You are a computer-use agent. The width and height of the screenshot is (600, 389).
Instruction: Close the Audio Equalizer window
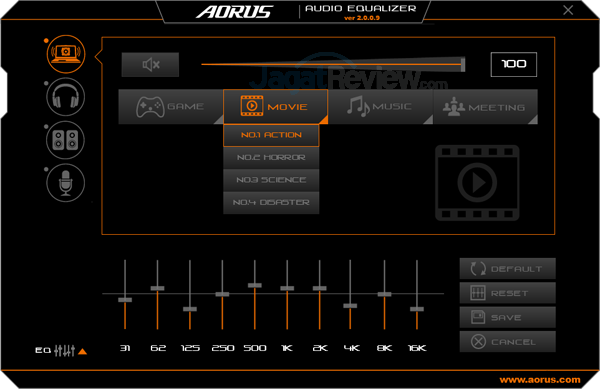pyautogui.click(x=568, y=10)
